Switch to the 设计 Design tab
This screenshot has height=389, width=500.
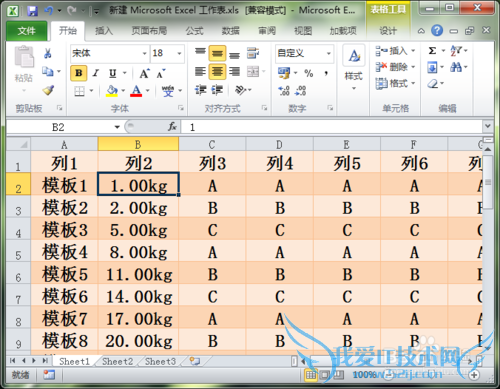pos(388,31)
